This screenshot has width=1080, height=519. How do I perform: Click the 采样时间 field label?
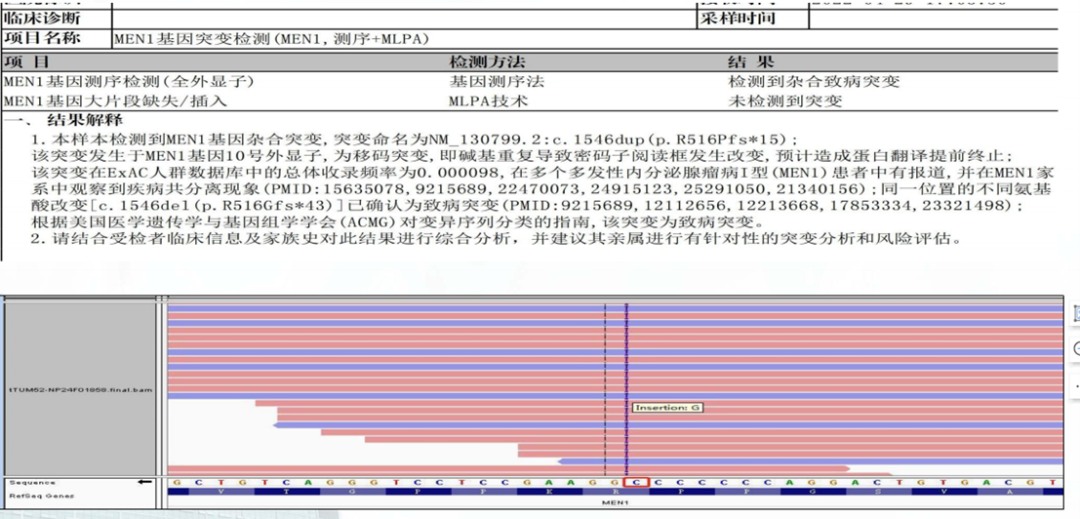(x=737, y=18)
